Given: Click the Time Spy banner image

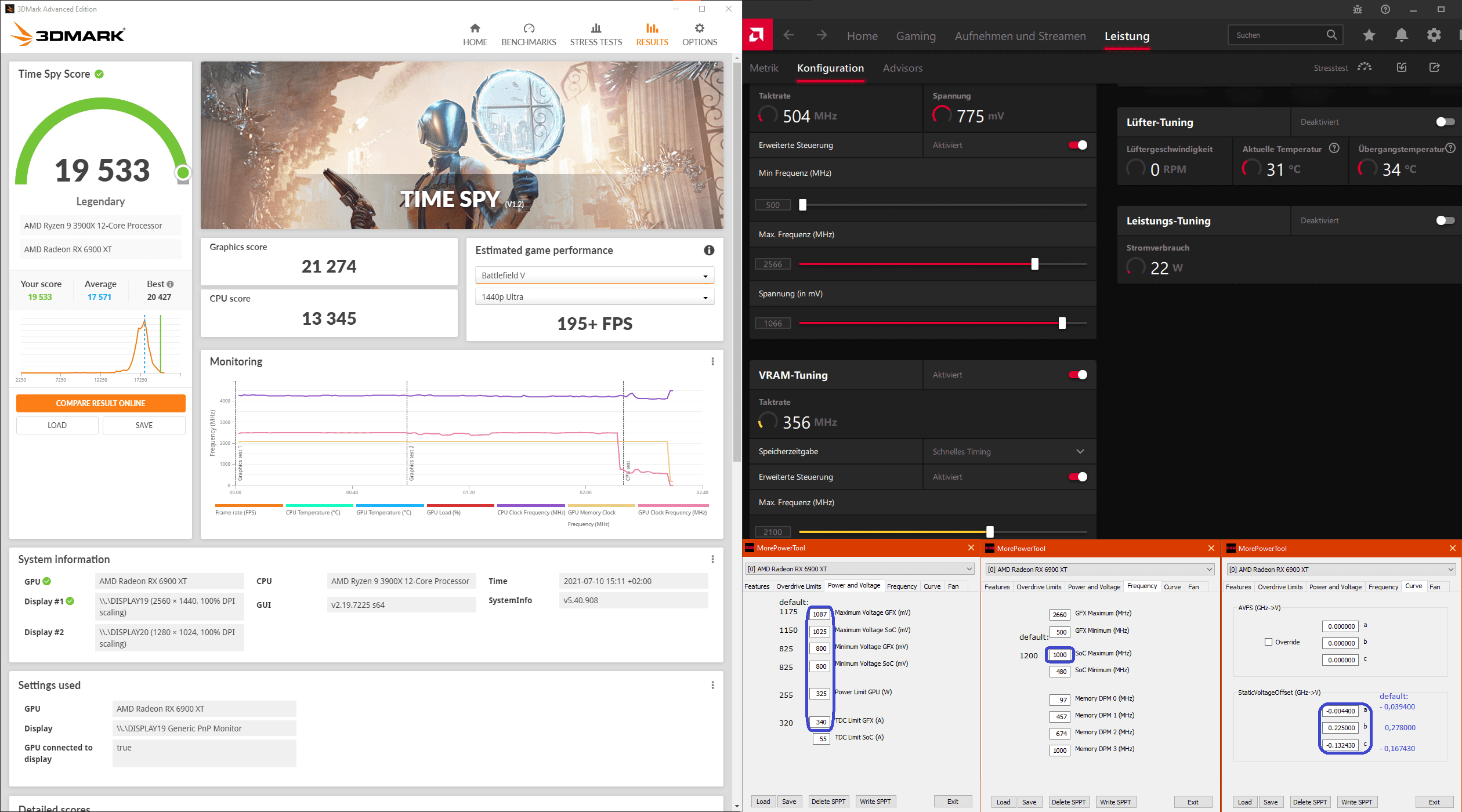Looking at the screenshot, I should pyautogui.click(x=462, y=145).
